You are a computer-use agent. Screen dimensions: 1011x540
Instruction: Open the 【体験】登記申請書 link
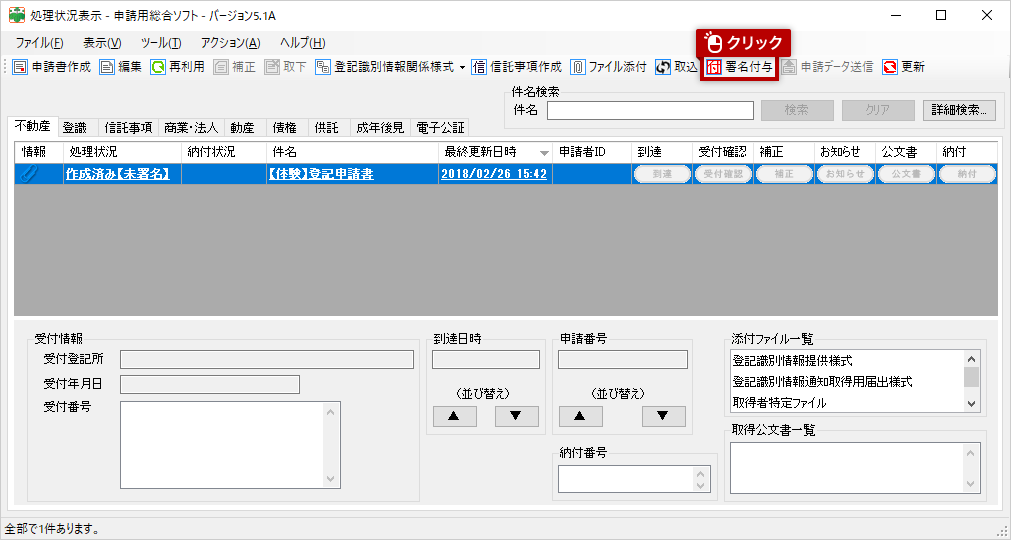click(x=321, y=174)
